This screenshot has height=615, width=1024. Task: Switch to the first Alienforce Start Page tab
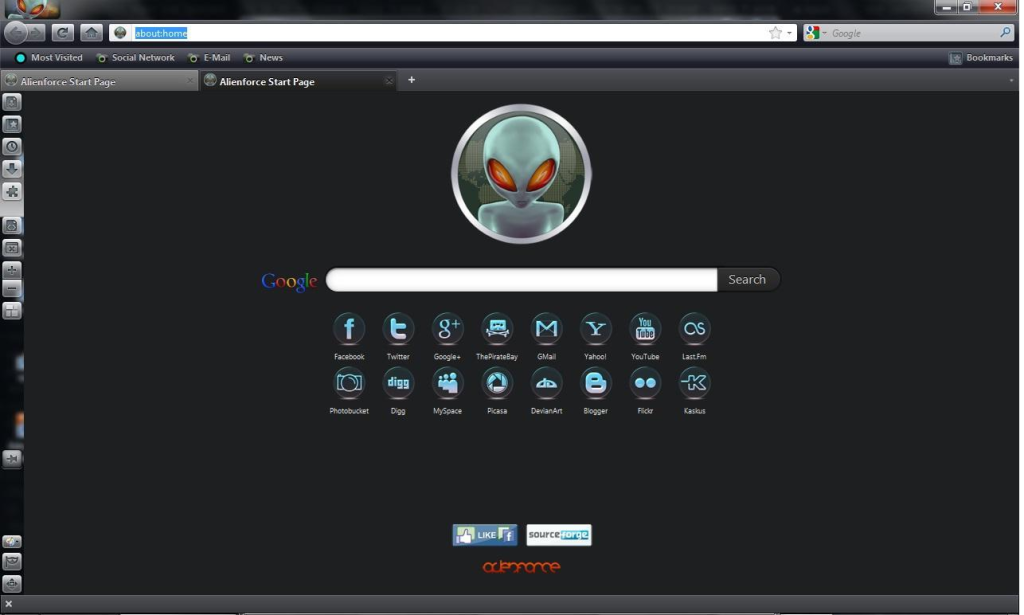(x=95, y=82)
